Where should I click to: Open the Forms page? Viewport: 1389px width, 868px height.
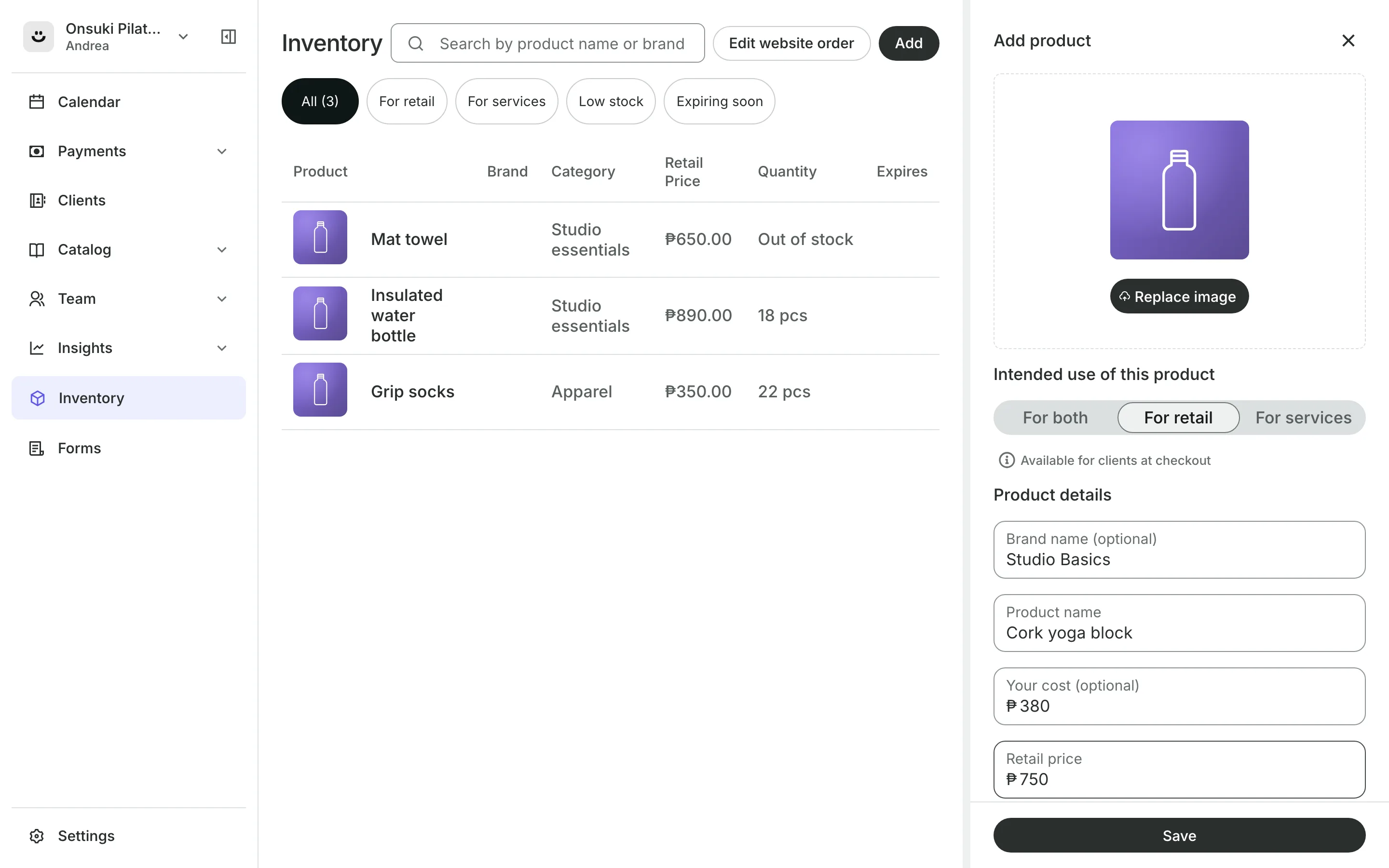[129, 448]
